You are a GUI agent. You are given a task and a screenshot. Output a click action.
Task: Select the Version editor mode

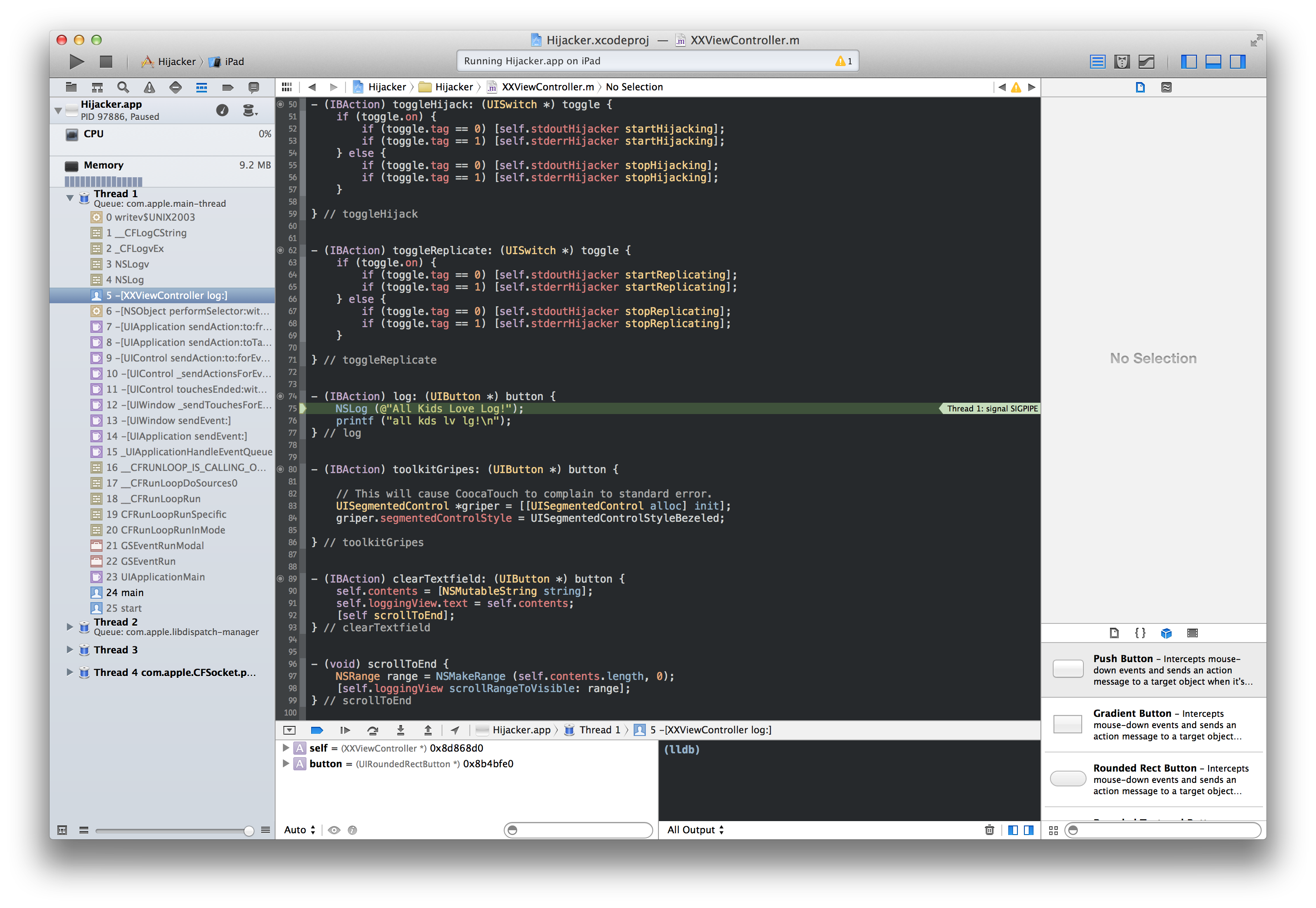coord(1146,61)
